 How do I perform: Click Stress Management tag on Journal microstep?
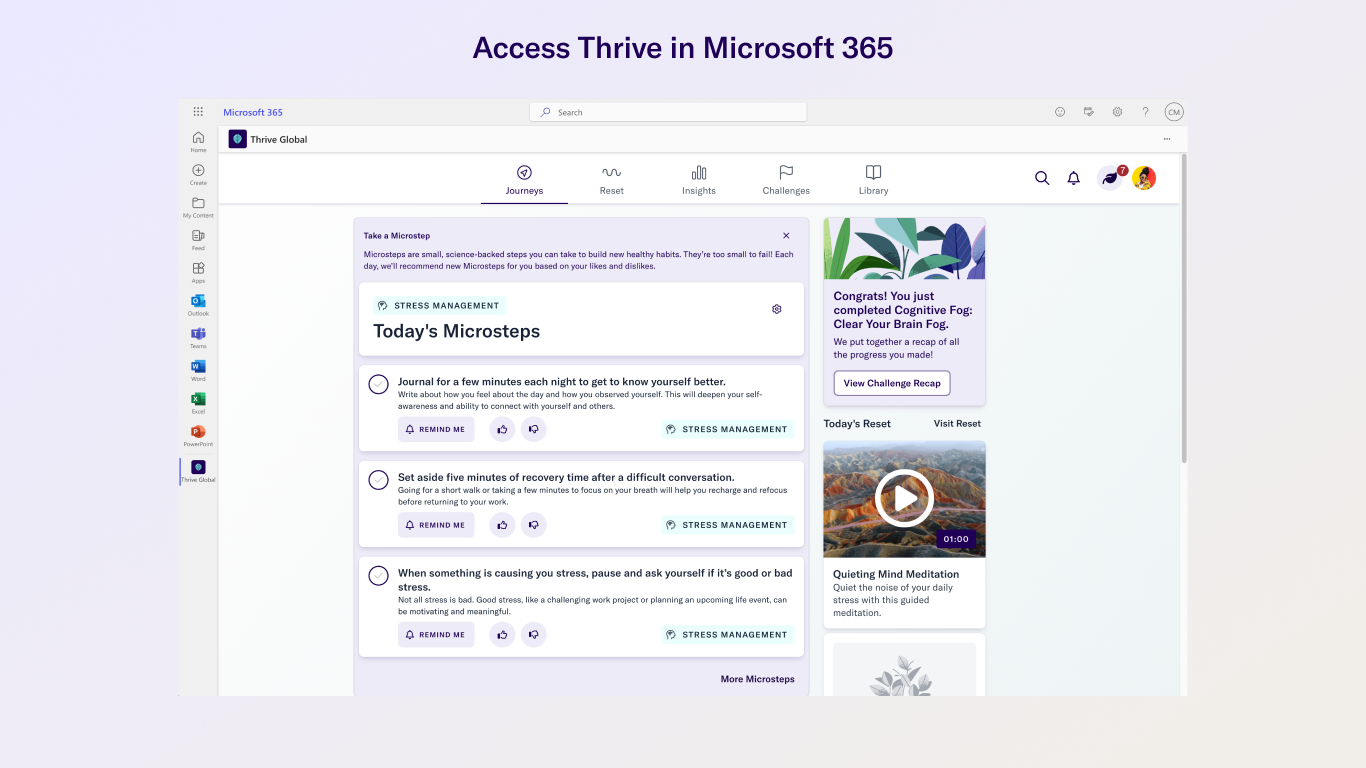click(727, 429)
